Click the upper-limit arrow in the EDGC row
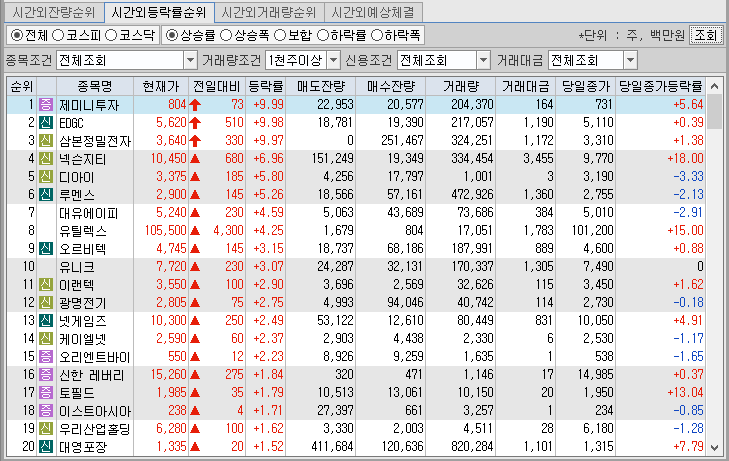This screenshot has height=461, width=729. point(195,123)
